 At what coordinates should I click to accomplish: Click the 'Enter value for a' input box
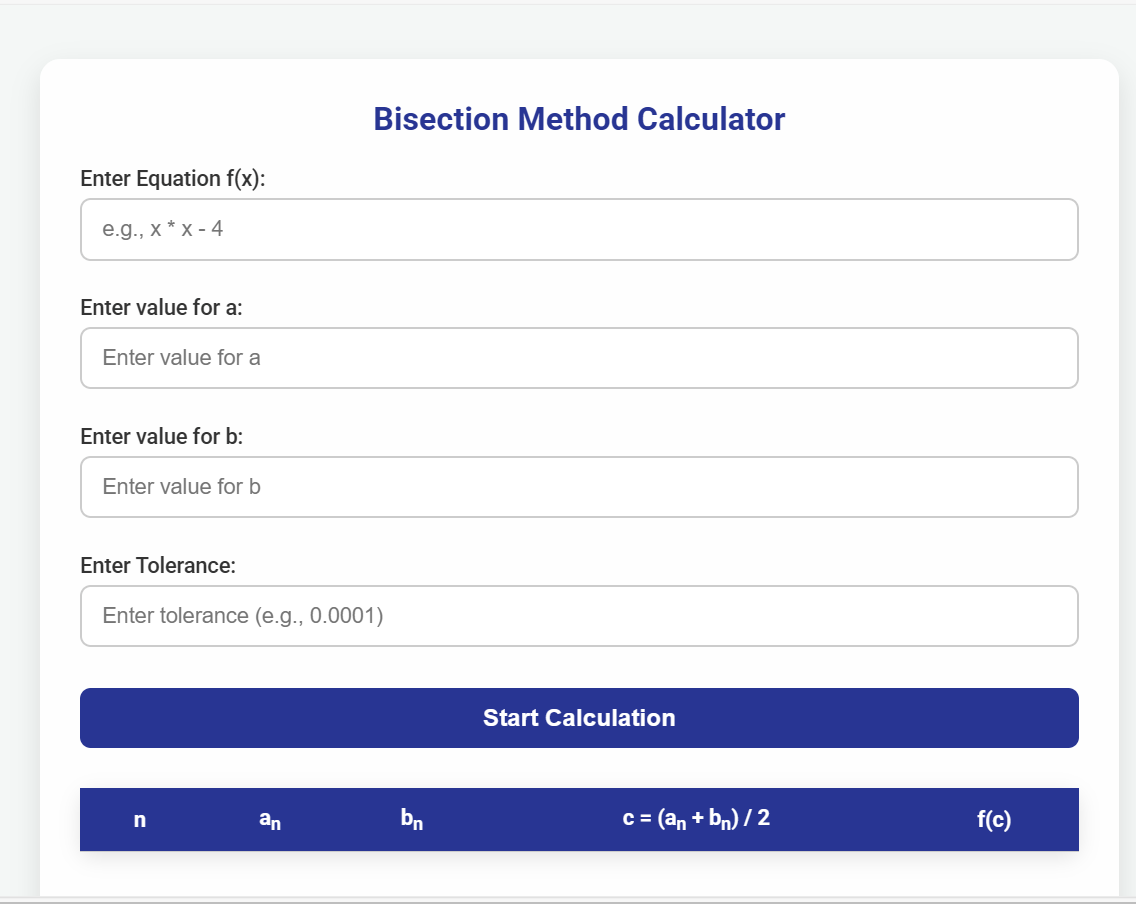click(x=579, y=358)
